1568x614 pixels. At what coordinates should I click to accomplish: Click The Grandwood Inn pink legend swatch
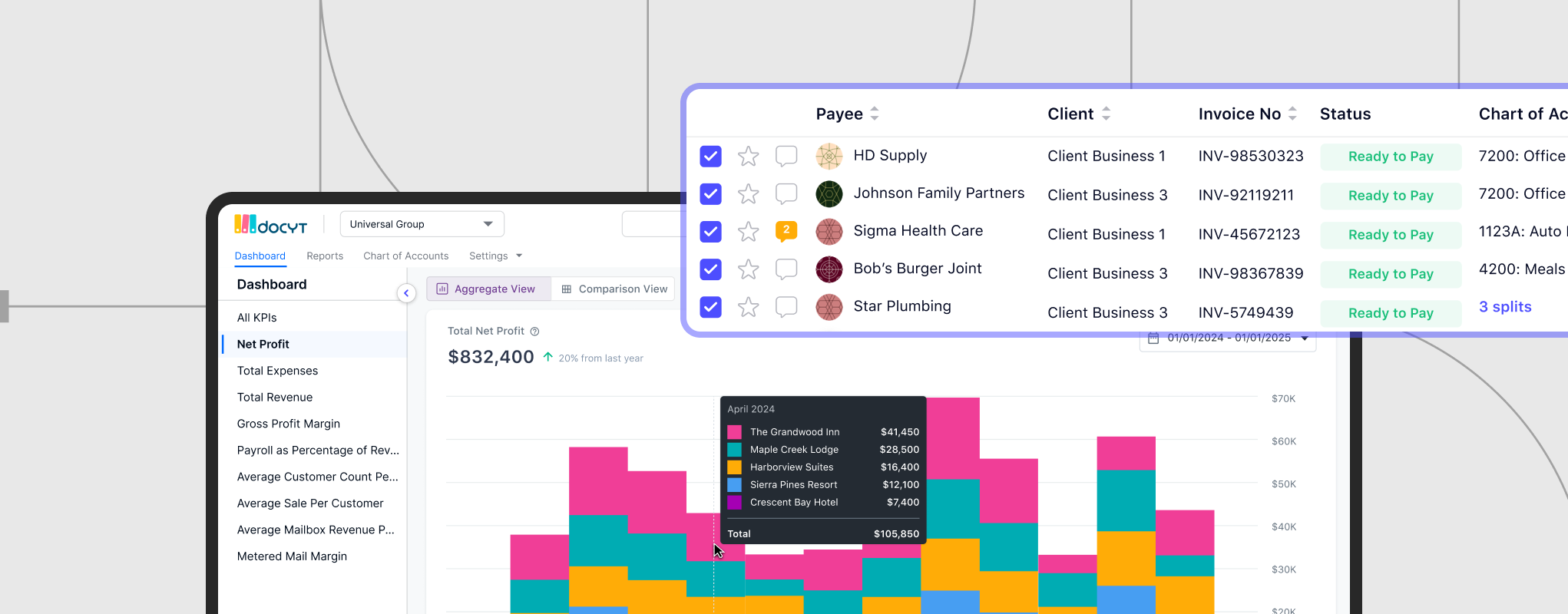pyautogui.click(x=734, y=432)
